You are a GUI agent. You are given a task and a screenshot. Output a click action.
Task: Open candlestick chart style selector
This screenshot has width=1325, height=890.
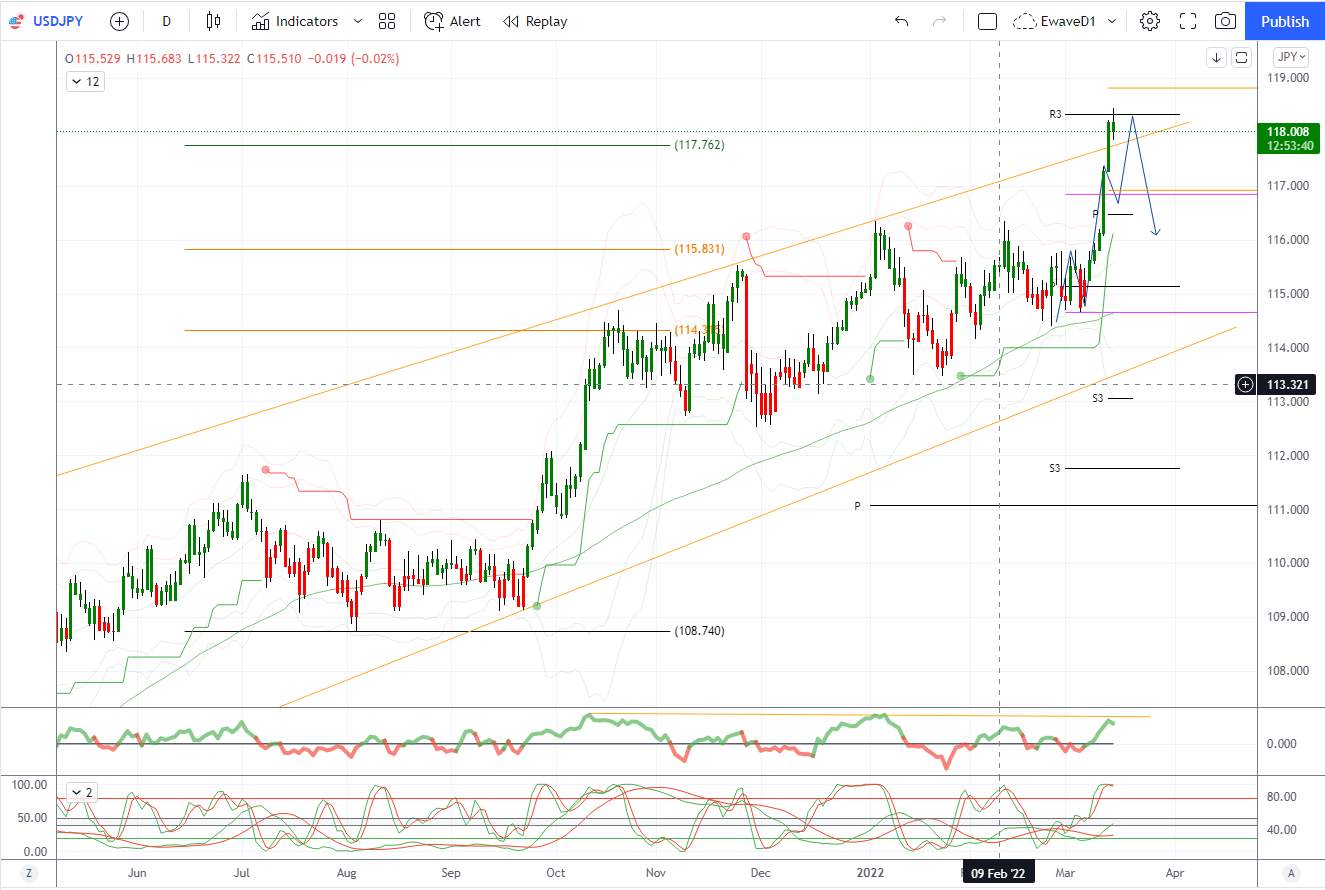coord(213,21)
